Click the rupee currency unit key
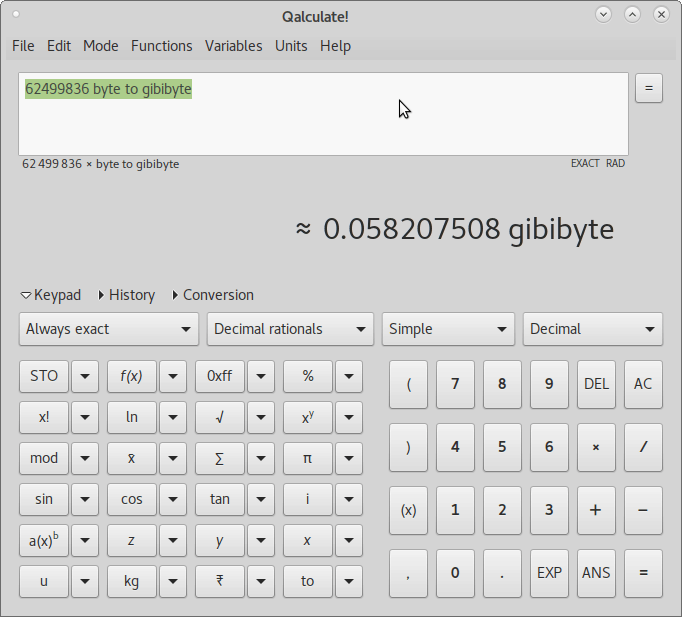The width and height of the screenshot is (682, 617). tap(219, 581)
